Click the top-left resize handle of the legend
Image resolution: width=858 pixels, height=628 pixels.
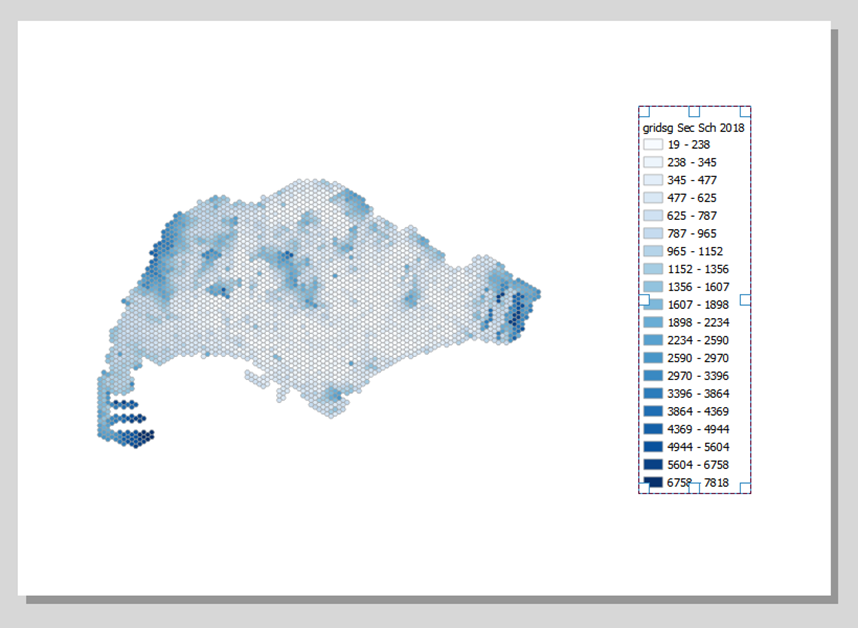point(644,111)
